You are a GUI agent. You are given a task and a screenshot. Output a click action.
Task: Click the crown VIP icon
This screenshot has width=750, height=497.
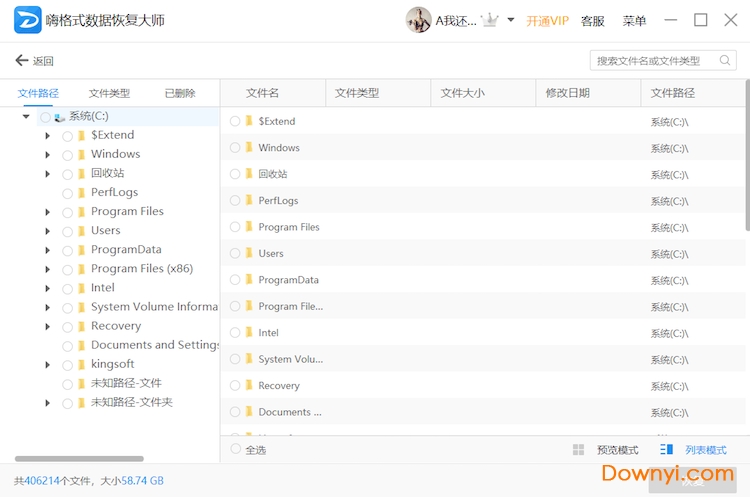click(490, 20)
